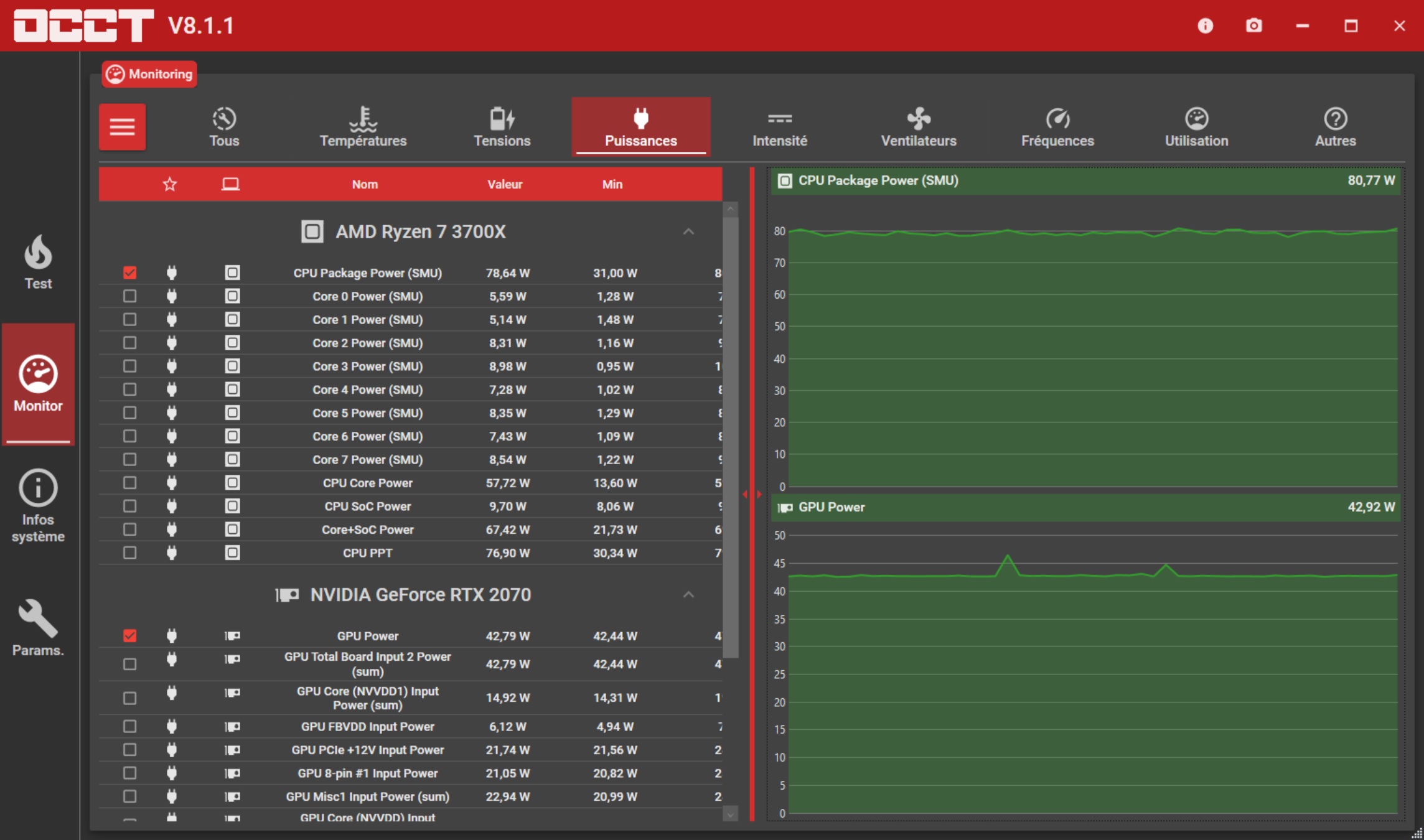Viewport: 1424px width, 840px height.
Task: Click the computer display column header icon
Action: tap(231, 184)
